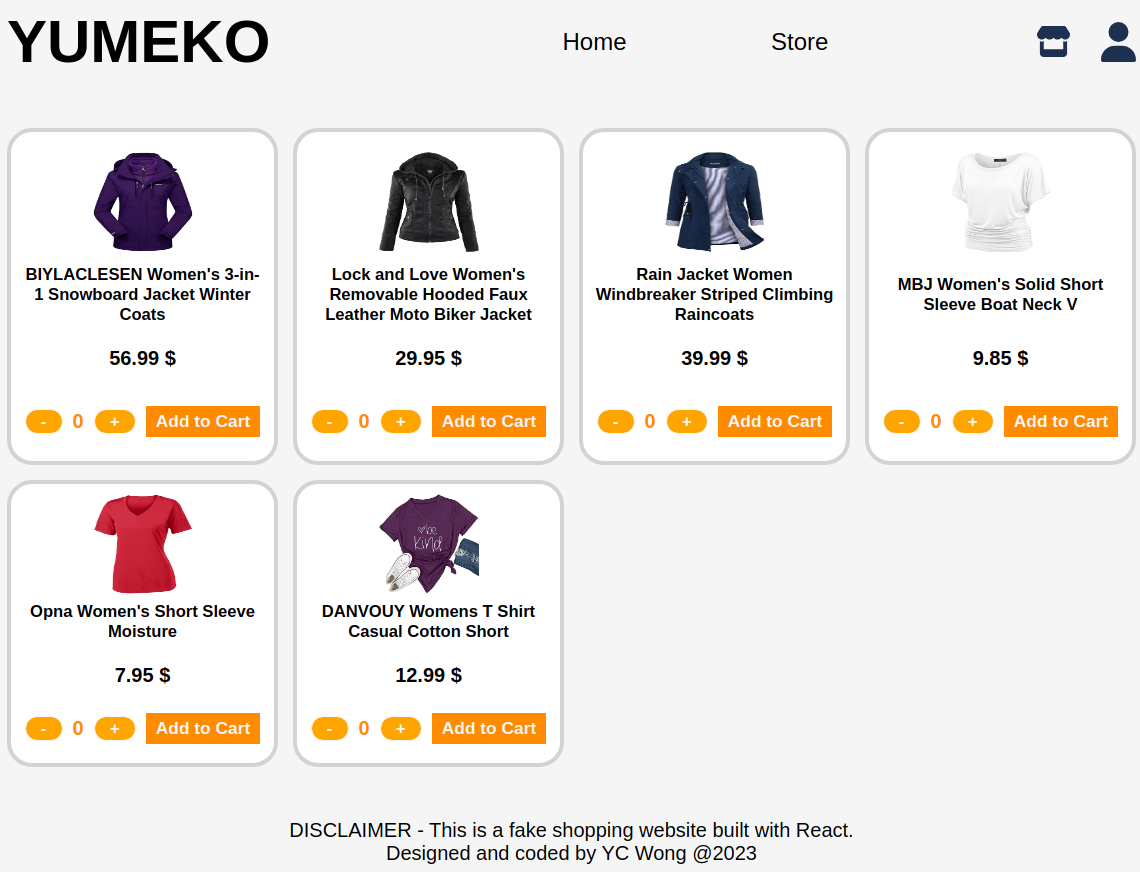The height and width of the screenshot is (872, 1140).
Task: Select the white boat neck top image
Action: pos(1000,202)
